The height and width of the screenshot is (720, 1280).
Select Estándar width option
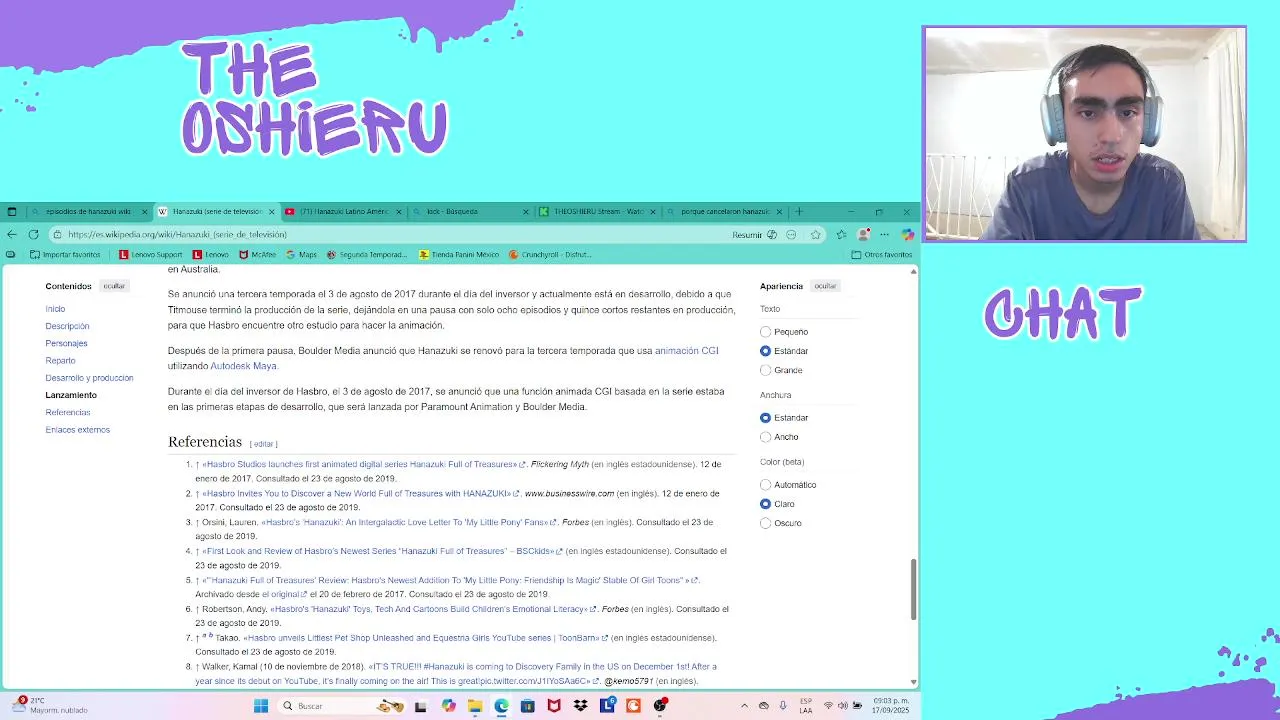click(x=766, y=418)
